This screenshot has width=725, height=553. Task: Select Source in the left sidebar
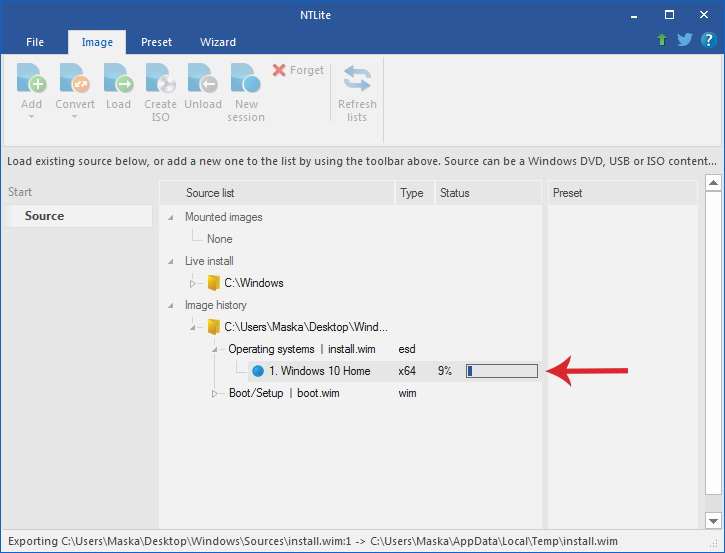click(x=78, y=216)
